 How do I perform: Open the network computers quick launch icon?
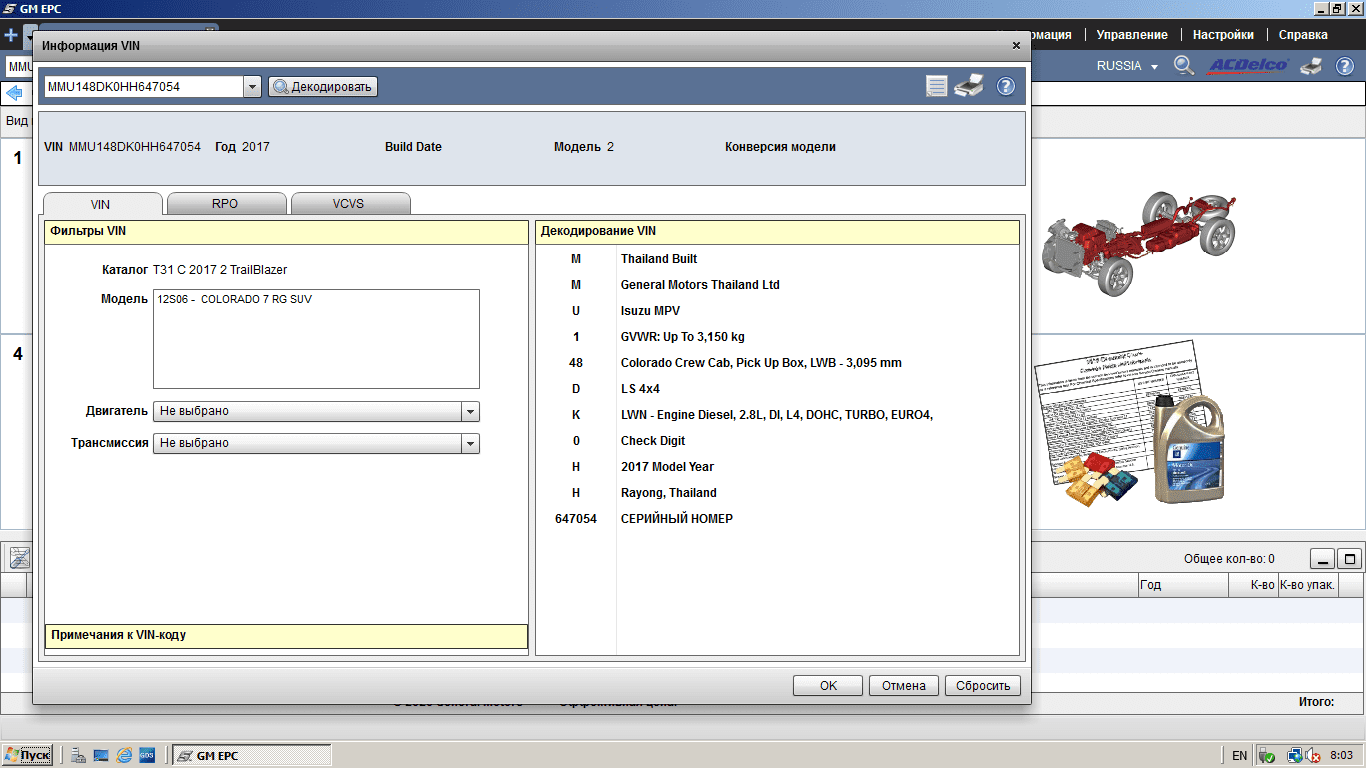pos(78,755)
